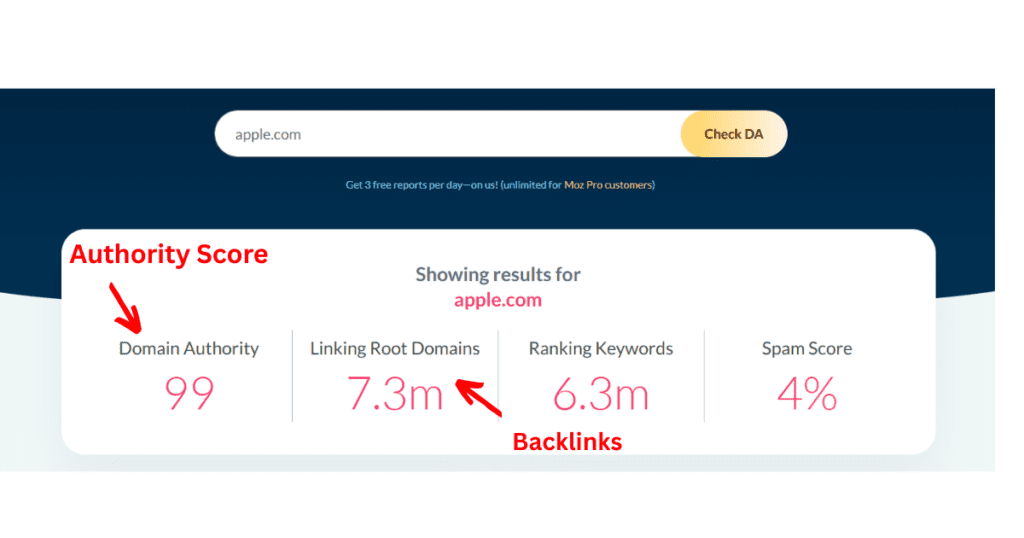Click the Check DA button
Screen dimensions: 1024x538
[x=733, y=134]
